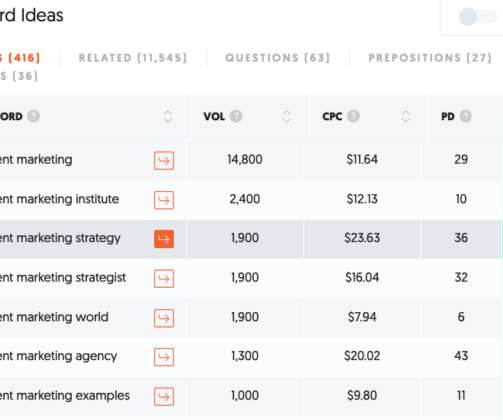Switch to the Questions (63) tab
This screenshot has height=420, width=503.
click(x=278, y=58)
